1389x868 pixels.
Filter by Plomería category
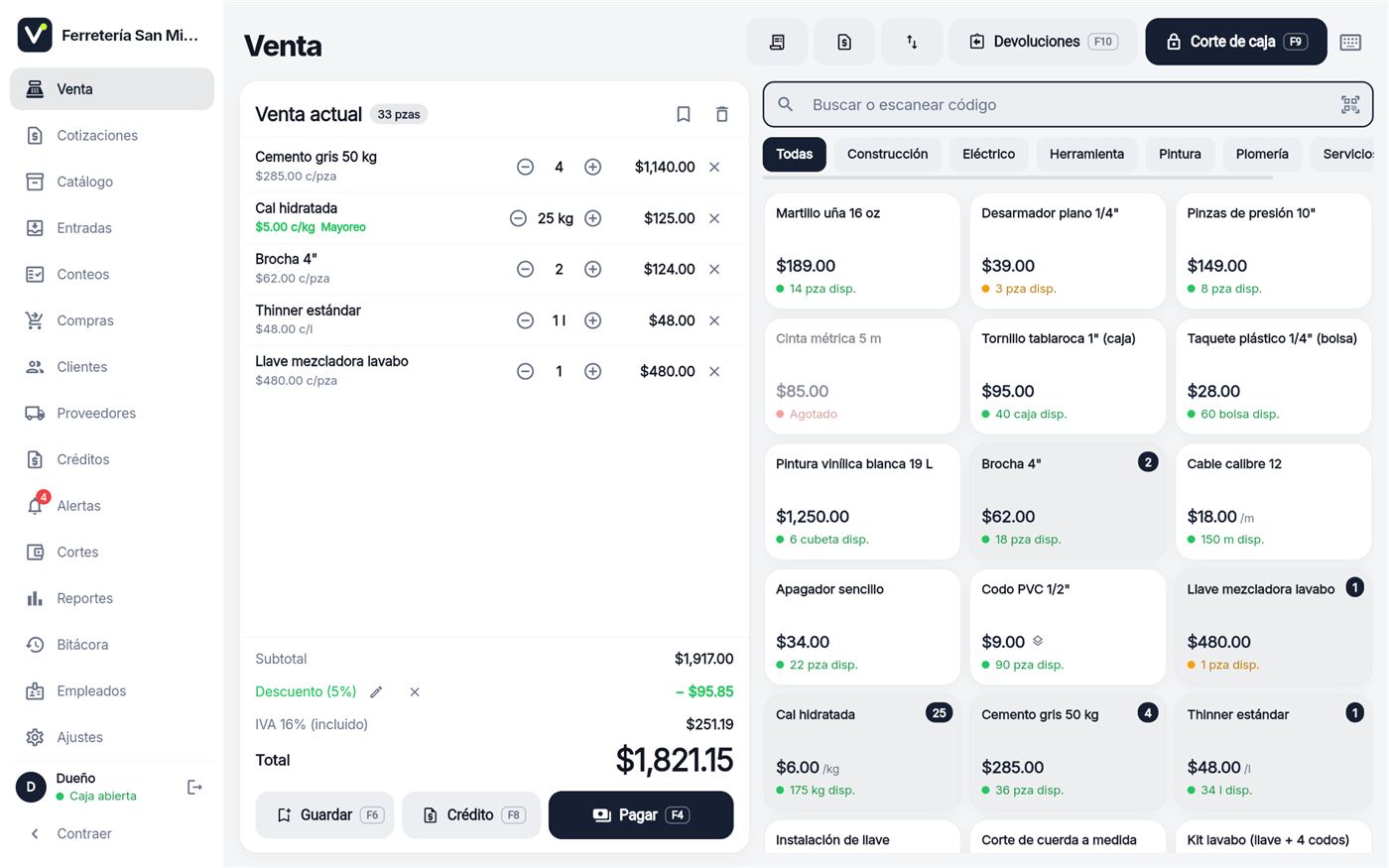pyautogui.click(x=1262, y=154)
